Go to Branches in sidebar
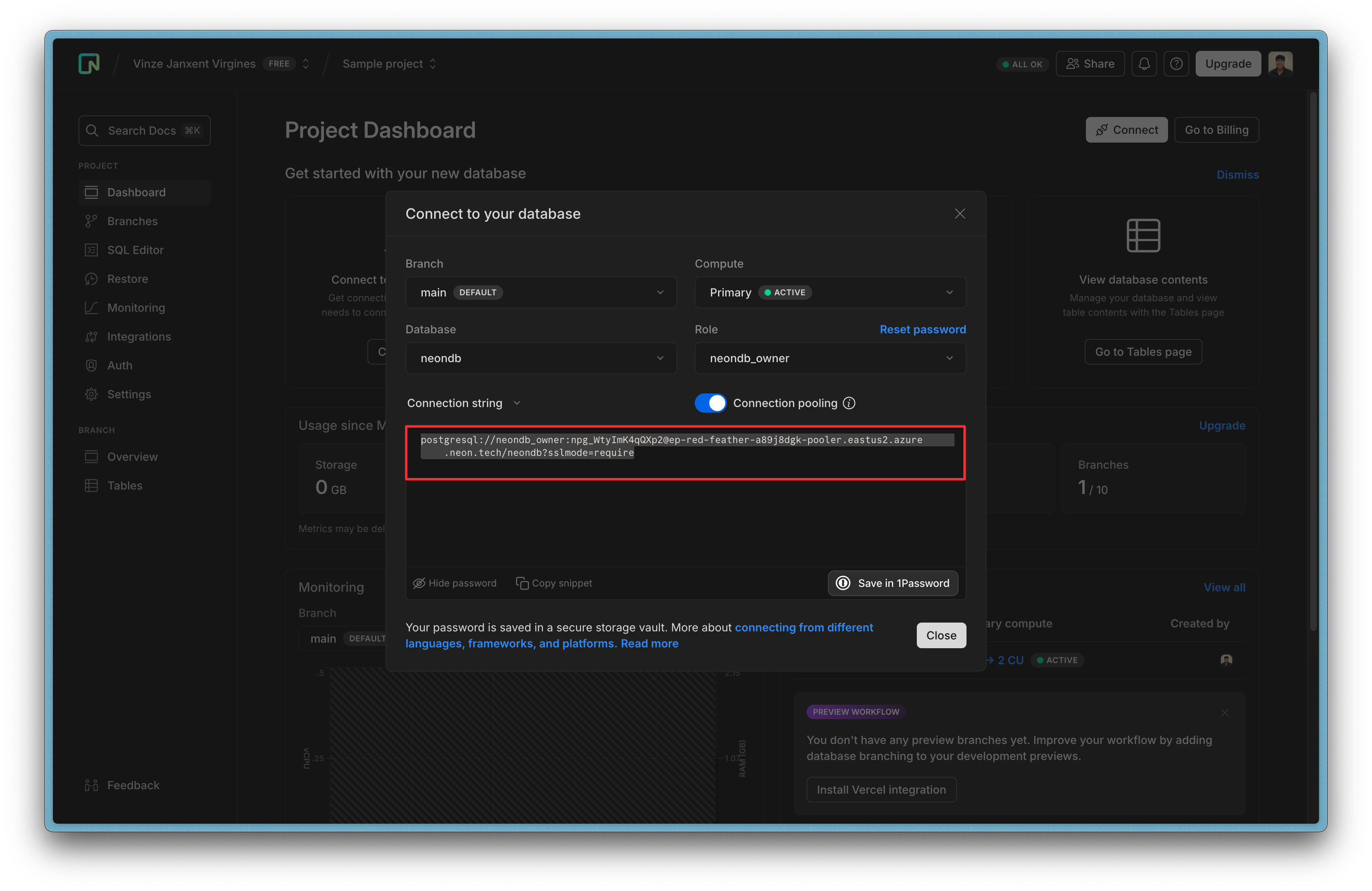 click(132, 221)
